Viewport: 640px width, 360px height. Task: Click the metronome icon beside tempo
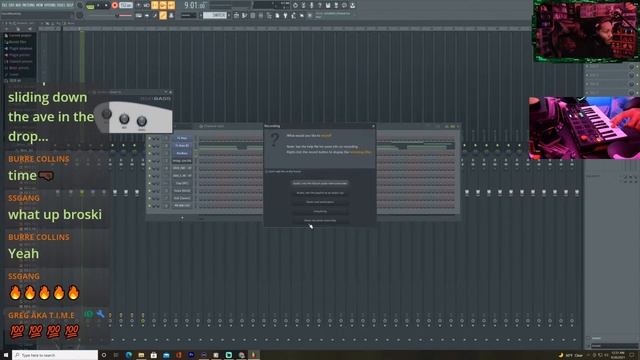pos(138,5)
